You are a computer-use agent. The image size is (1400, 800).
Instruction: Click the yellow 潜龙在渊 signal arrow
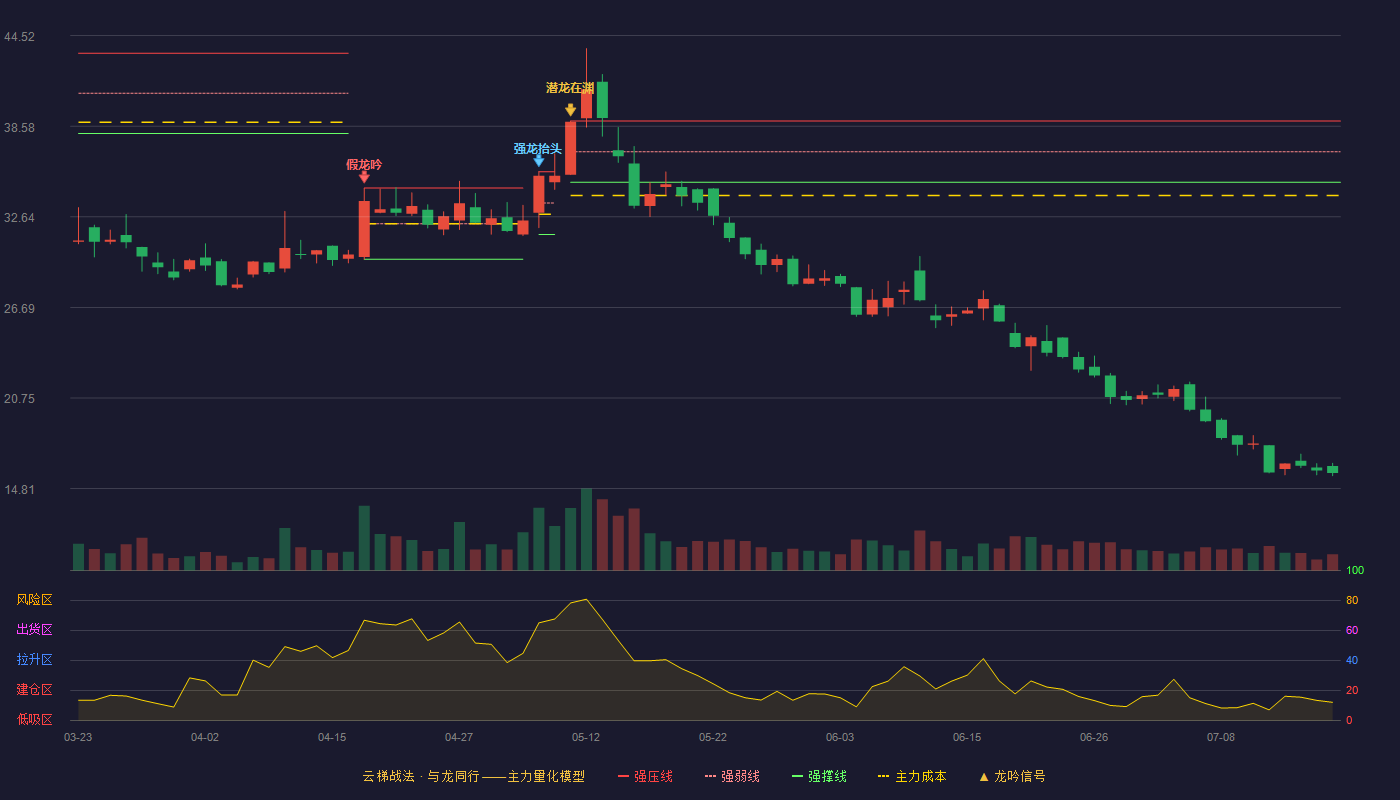(x=570, y=110)
